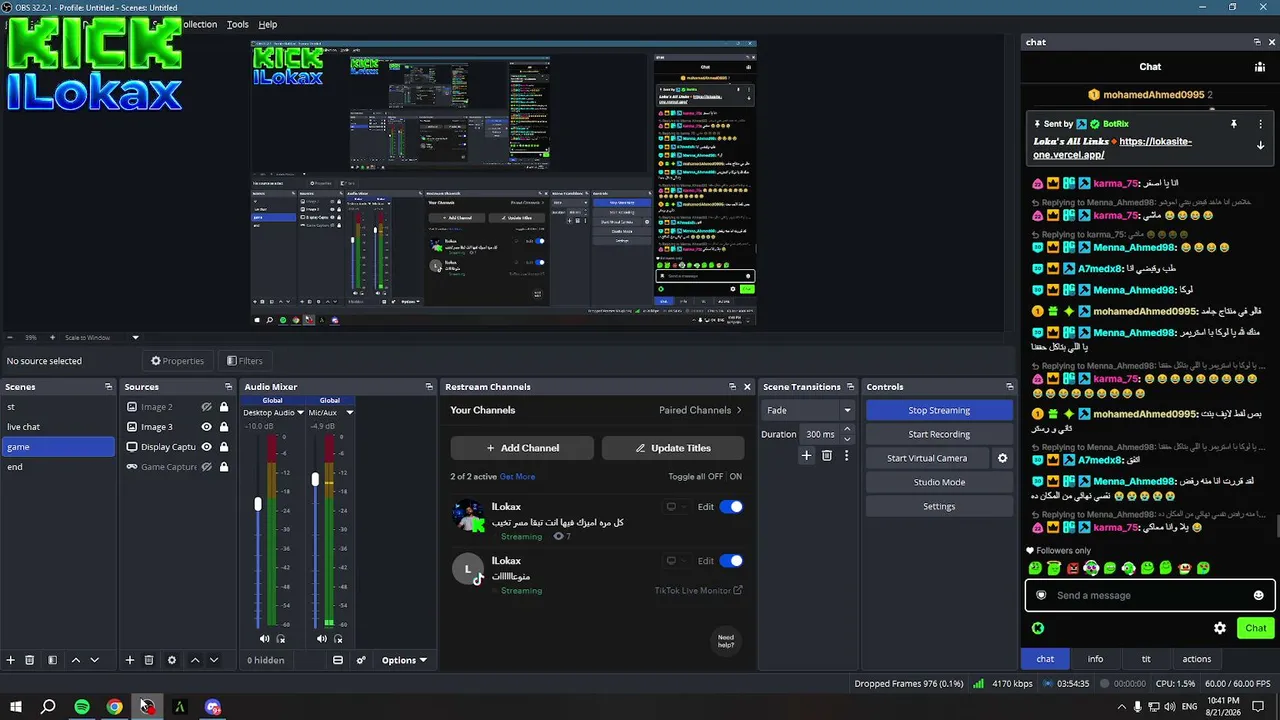Open source properties gear in Sources panel
Viewport: 1280px width, 720px height.
pyautogui.click(x=172, y=660)
